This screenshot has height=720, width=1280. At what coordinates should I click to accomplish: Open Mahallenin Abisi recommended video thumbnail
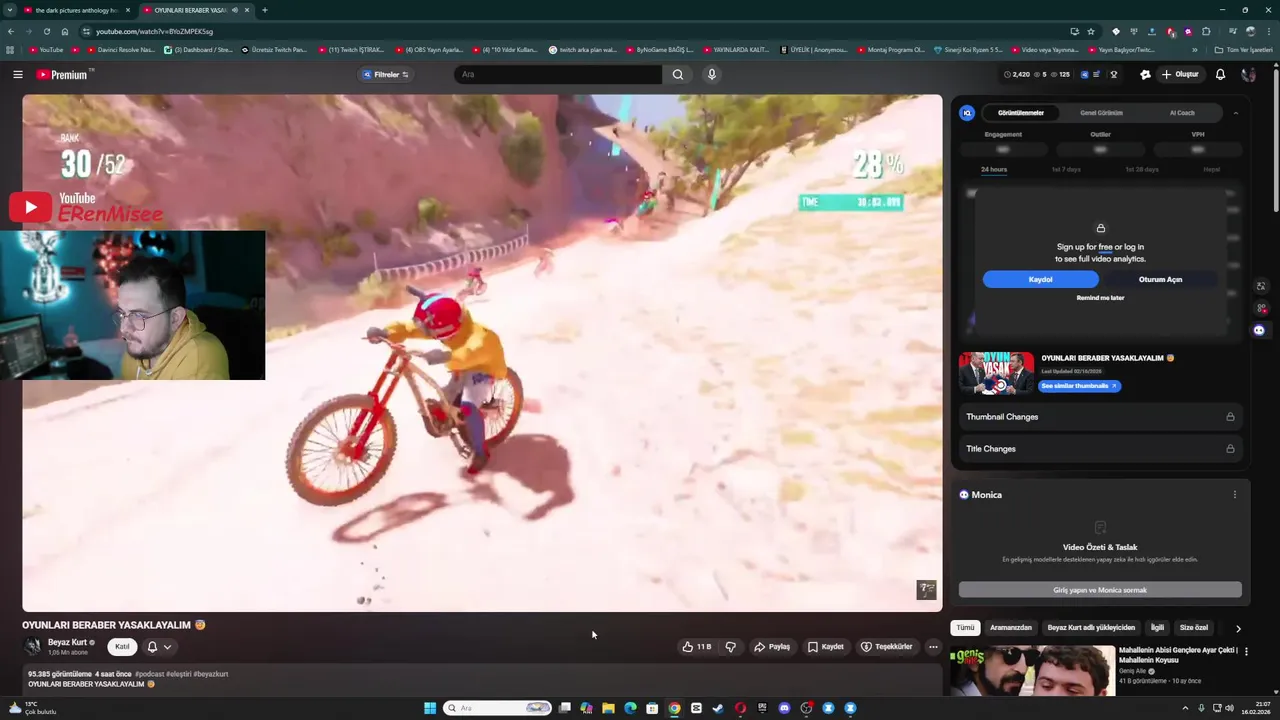pyautogui.click(x=1032, y=670)
